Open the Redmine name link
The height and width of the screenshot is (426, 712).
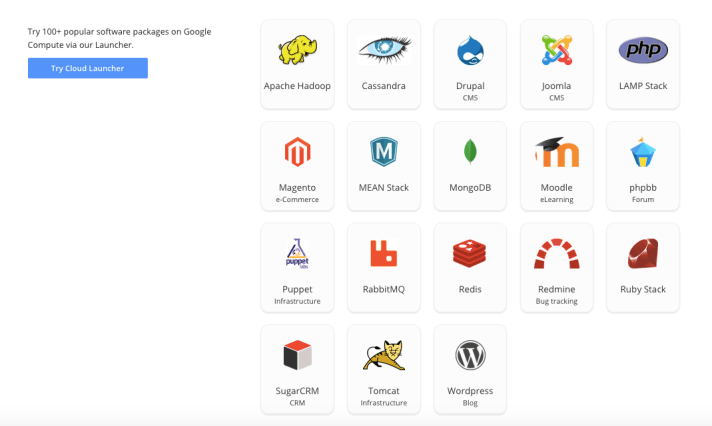(557, 289)
